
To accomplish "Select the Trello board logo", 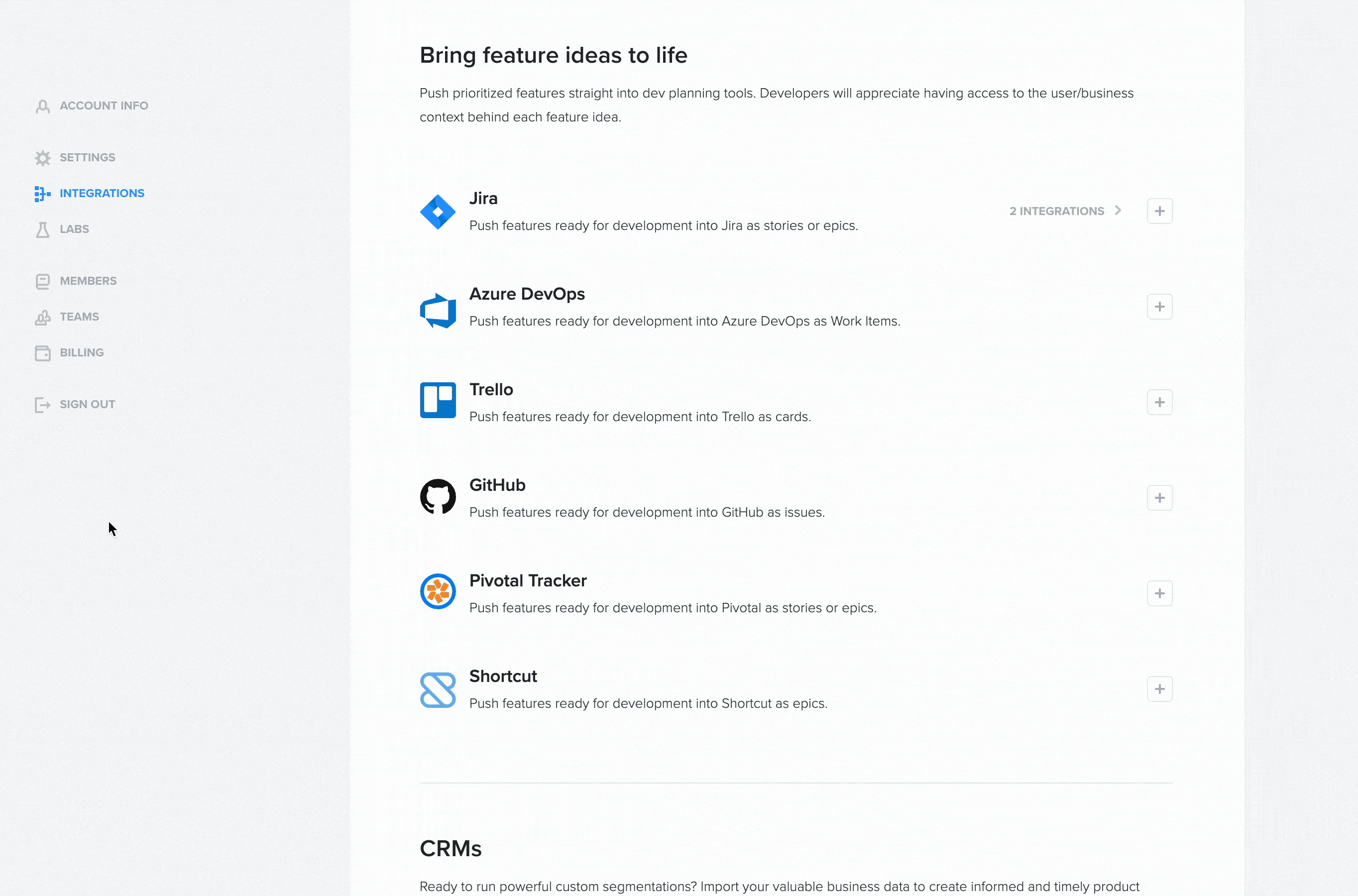I will click(437, 401).
